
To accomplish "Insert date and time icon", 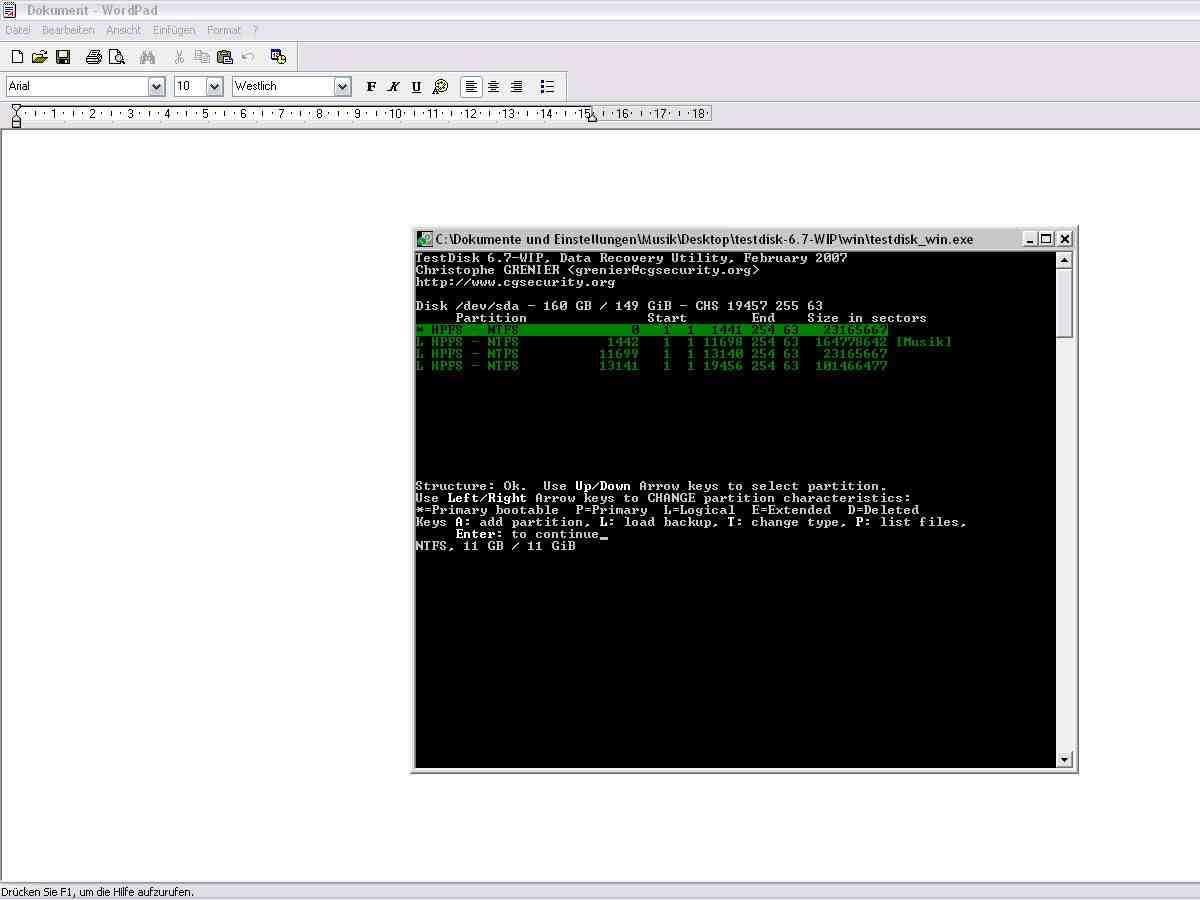I will (x=278, y=57).
